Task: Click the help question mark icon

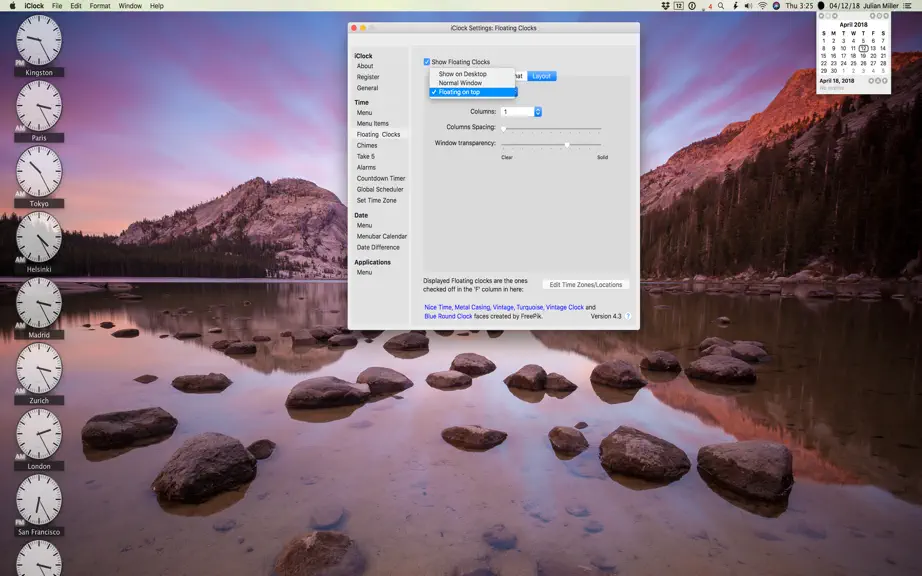Action: 628,316
